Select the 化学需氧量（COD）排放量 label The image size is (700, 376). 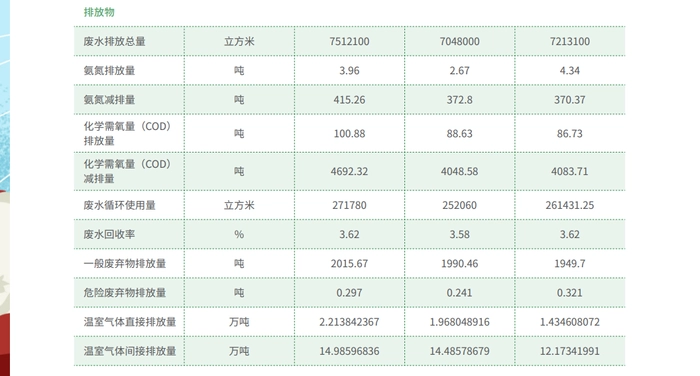(128, 134)
